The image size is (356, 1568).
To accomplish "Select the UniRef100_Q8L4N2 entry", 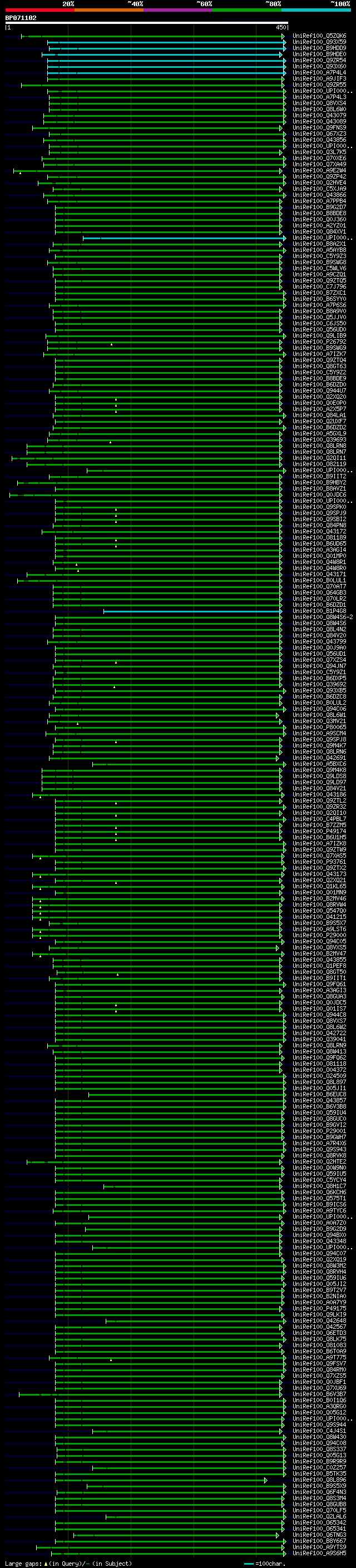I will (x=319, y=629).
